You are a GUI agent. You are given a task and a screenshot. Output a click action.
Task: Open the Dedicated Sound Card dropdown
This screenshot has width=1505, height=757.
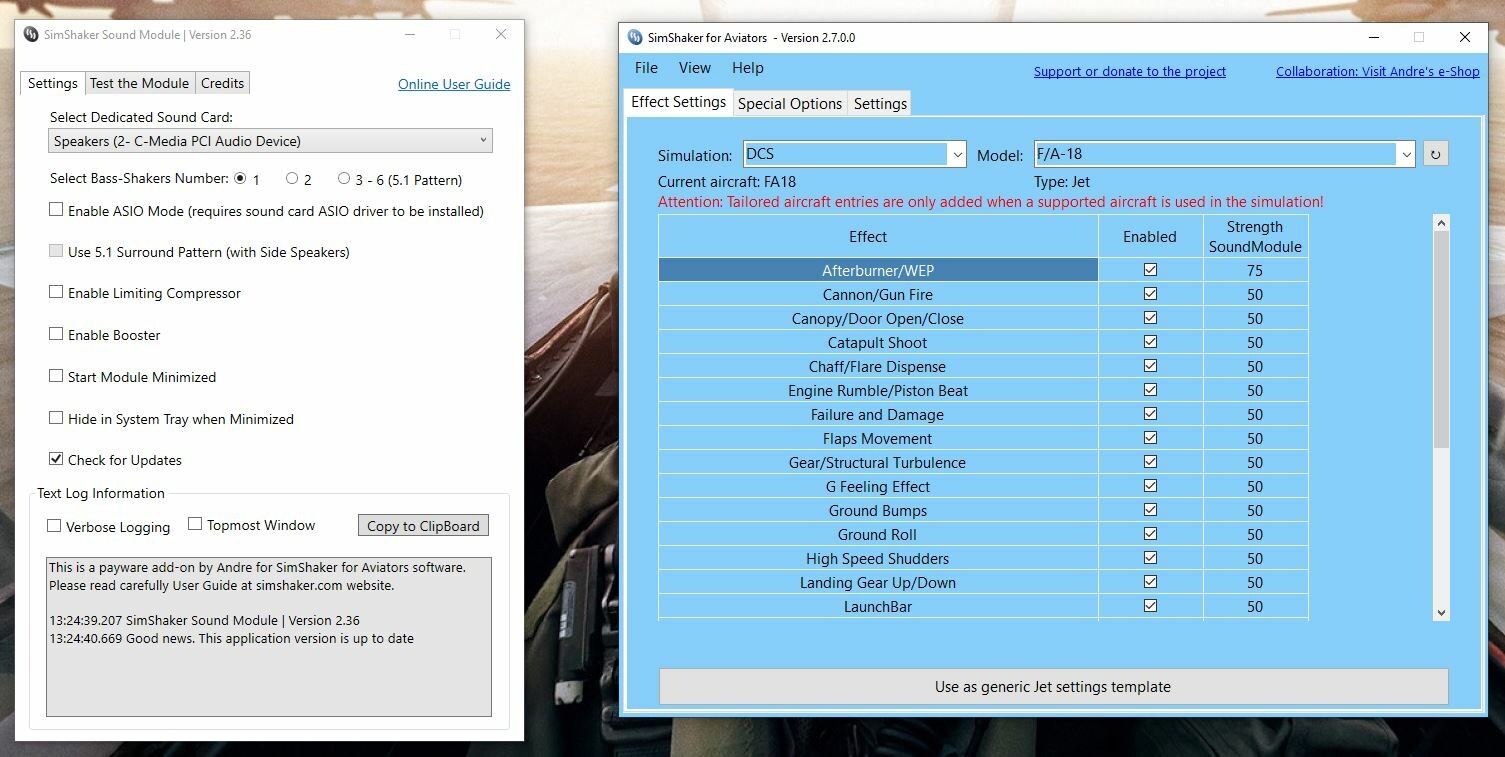pyautogui.click(x=270, y=141)
